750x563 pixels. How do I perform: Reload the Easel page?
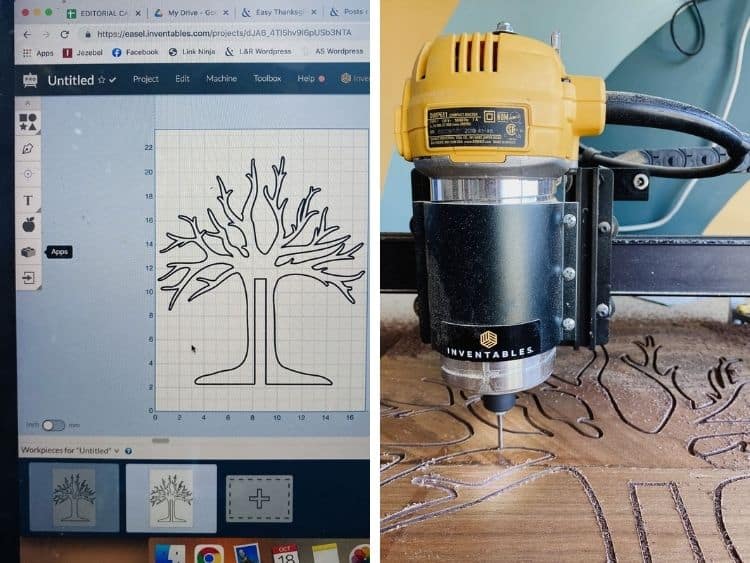pyautogui.click(x=65, y=34)
